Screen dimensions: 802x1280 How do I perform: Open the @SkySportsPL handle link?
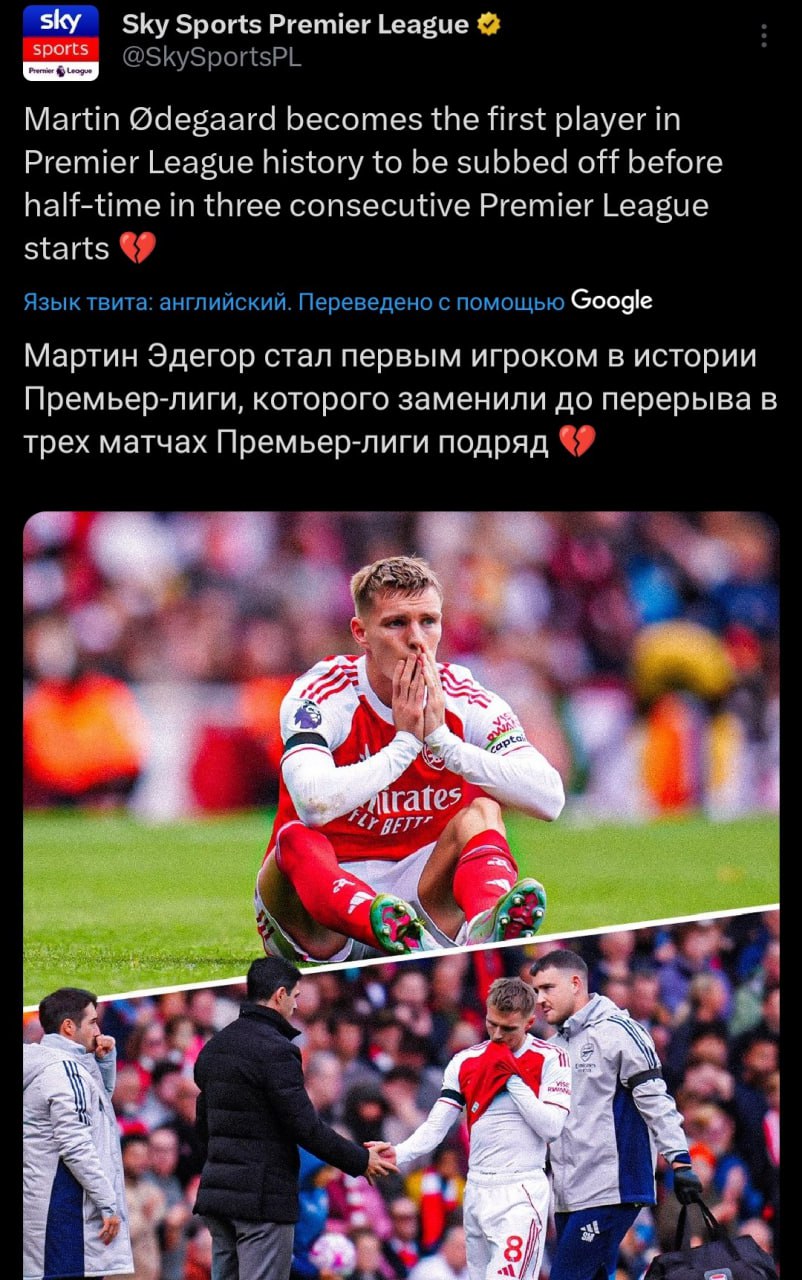click(x=211, y=58)
